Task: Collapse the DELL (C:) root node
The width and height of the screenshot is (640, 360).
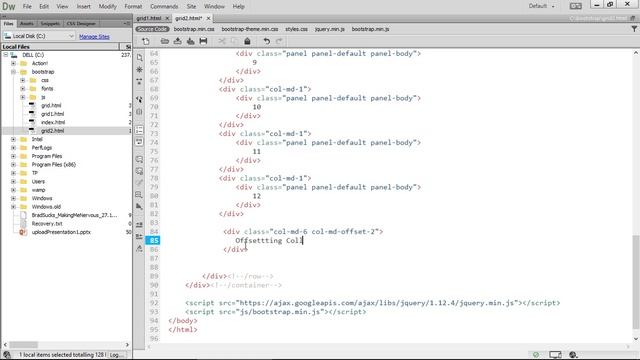Action: click(x=6, y=55)
